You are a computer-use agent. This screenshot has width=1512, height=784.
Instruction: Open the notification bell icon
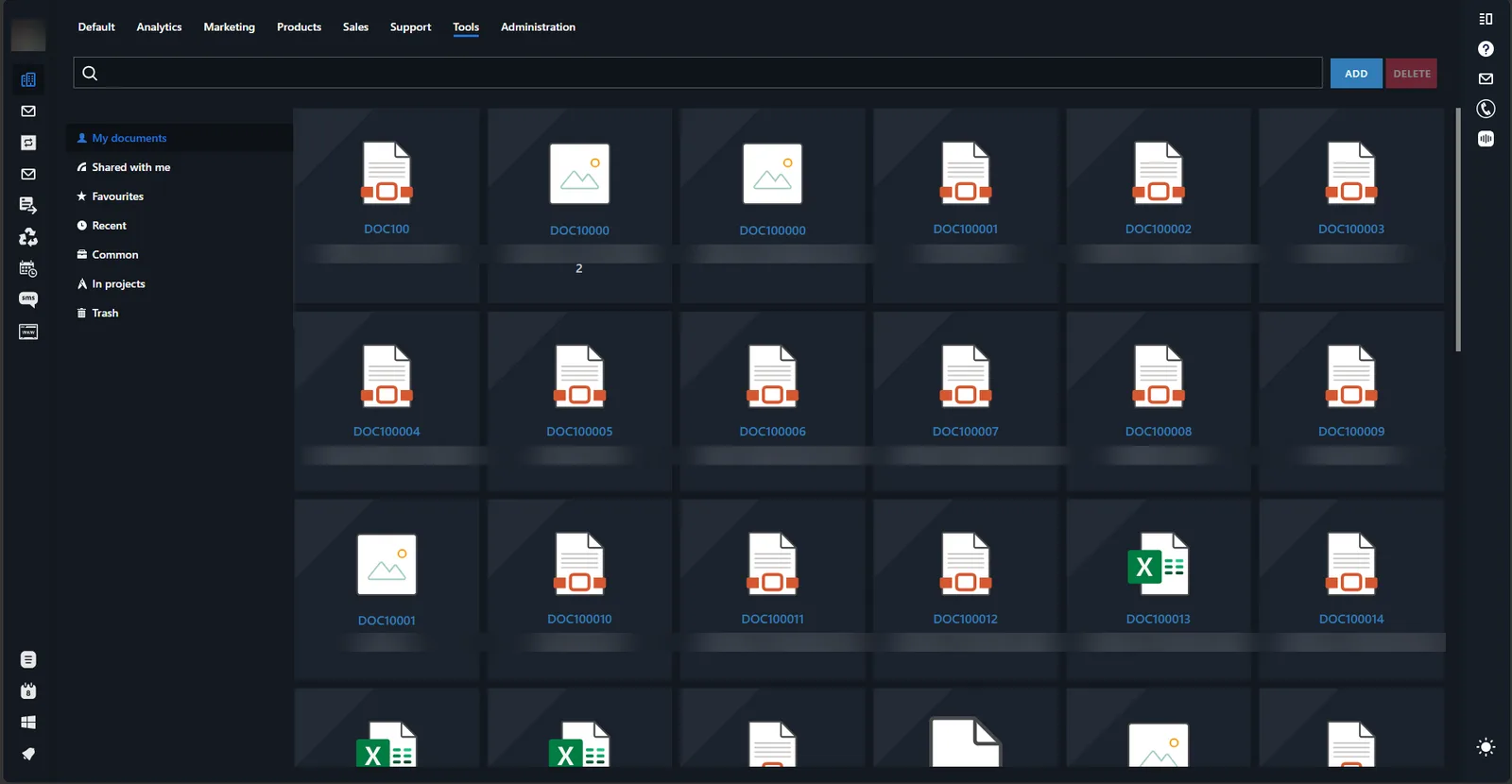tap(28, 754)
